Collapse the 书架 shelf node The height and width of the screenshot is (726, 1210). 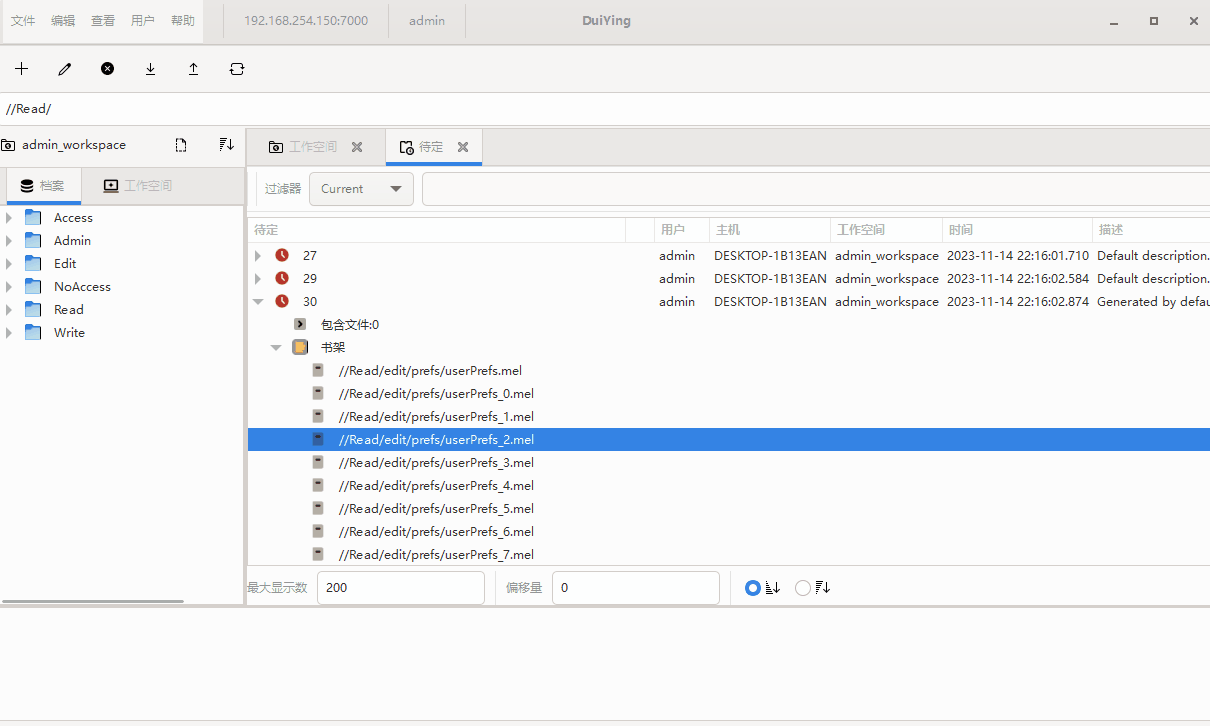276,348
